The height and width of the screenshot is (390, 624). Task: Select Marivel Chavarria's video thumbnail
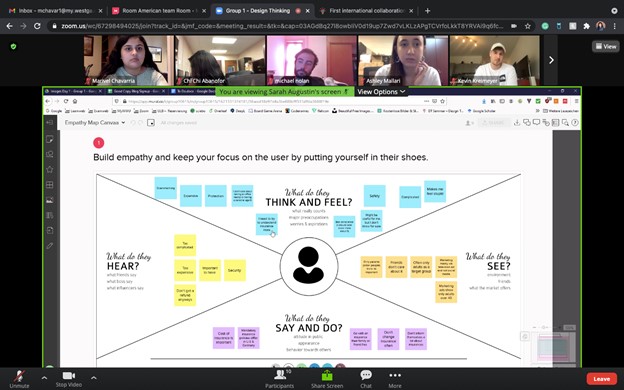pyautogui.click(x=129, y=60)
